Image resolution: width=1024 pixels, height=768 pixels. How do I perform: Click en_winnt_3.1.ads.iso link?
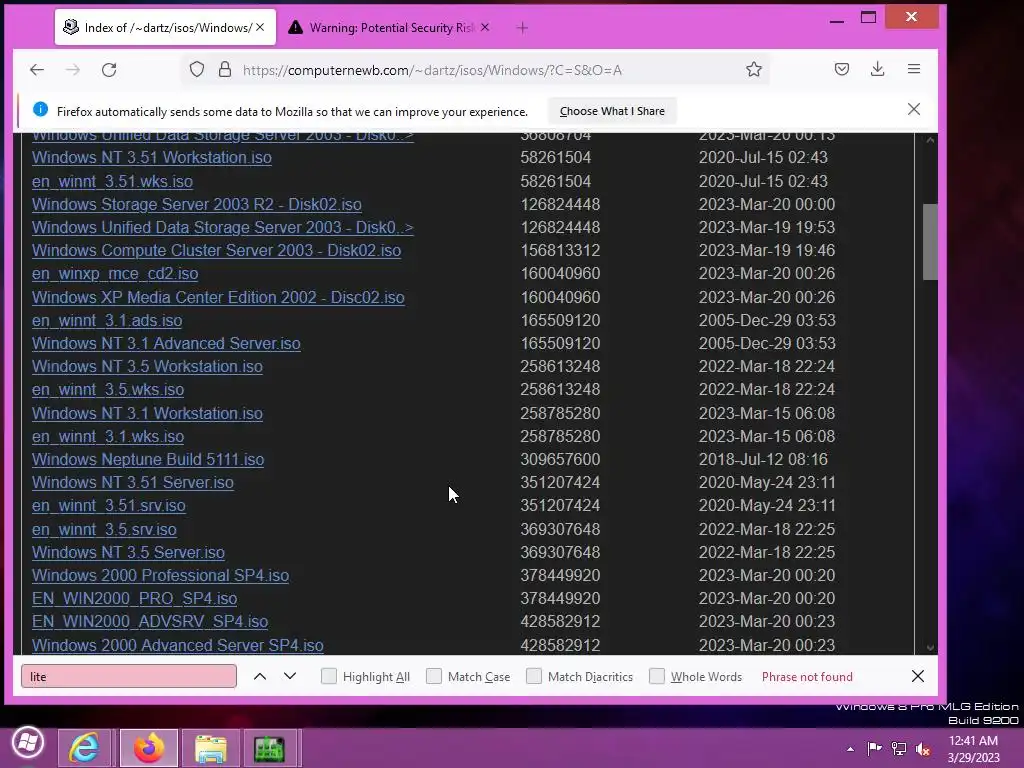107,320
